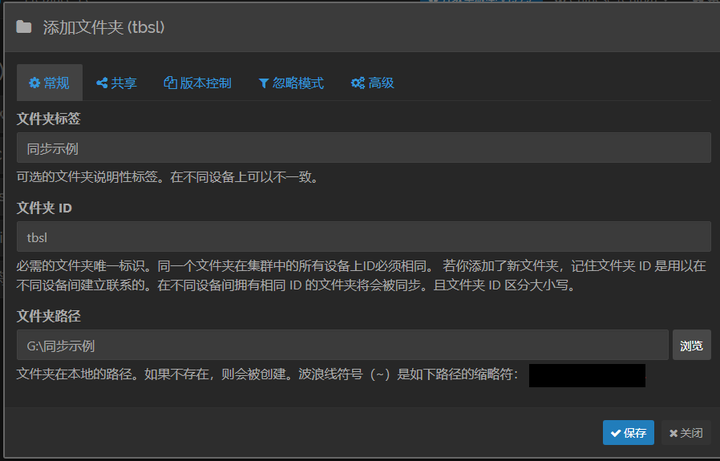Click help text starting 文件夹在本地的路径
Screen dimensions: 720x461
tap(267, 374)
